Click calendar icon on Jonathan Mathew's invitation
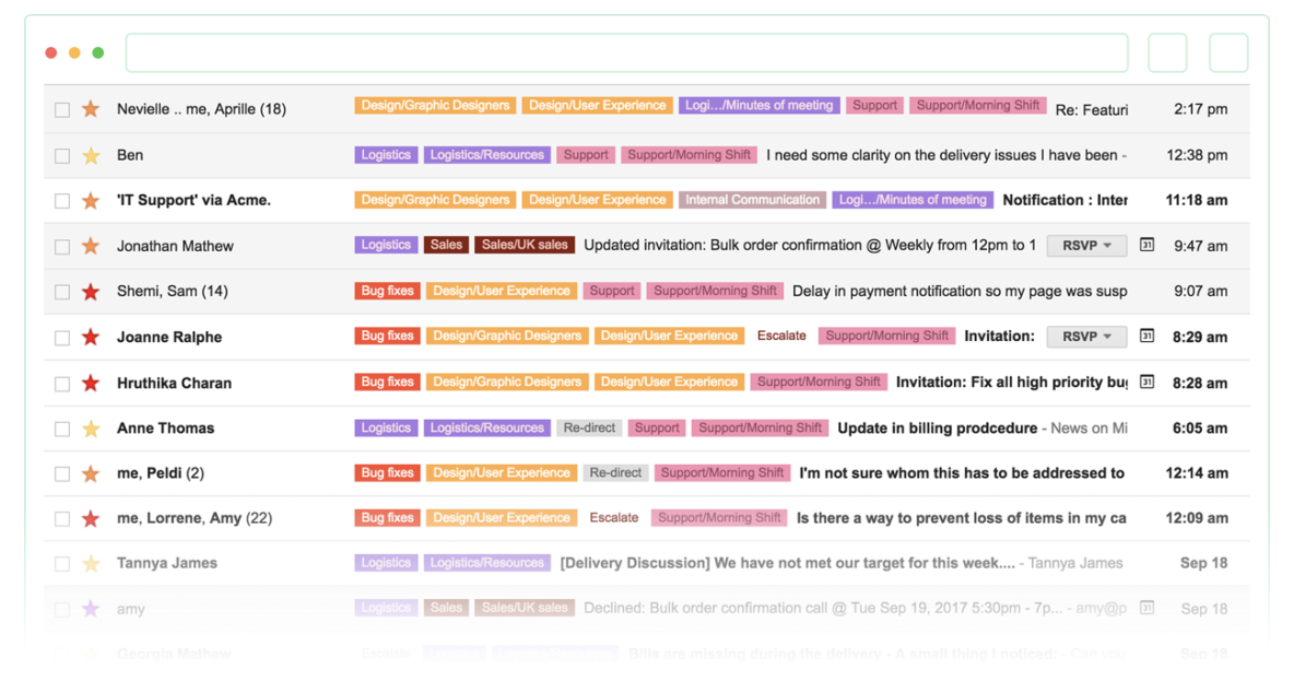Screen dimensions: 1294x700 tap(1147, 245)
